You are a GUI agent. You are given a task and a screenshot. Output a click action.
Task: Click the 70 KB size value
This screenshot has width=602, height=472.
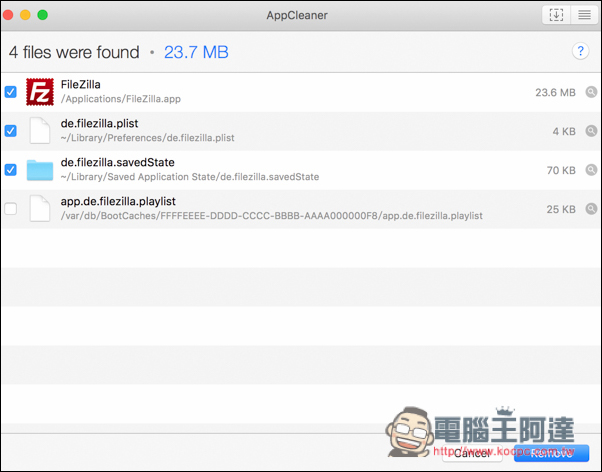[x=561, y=170]
